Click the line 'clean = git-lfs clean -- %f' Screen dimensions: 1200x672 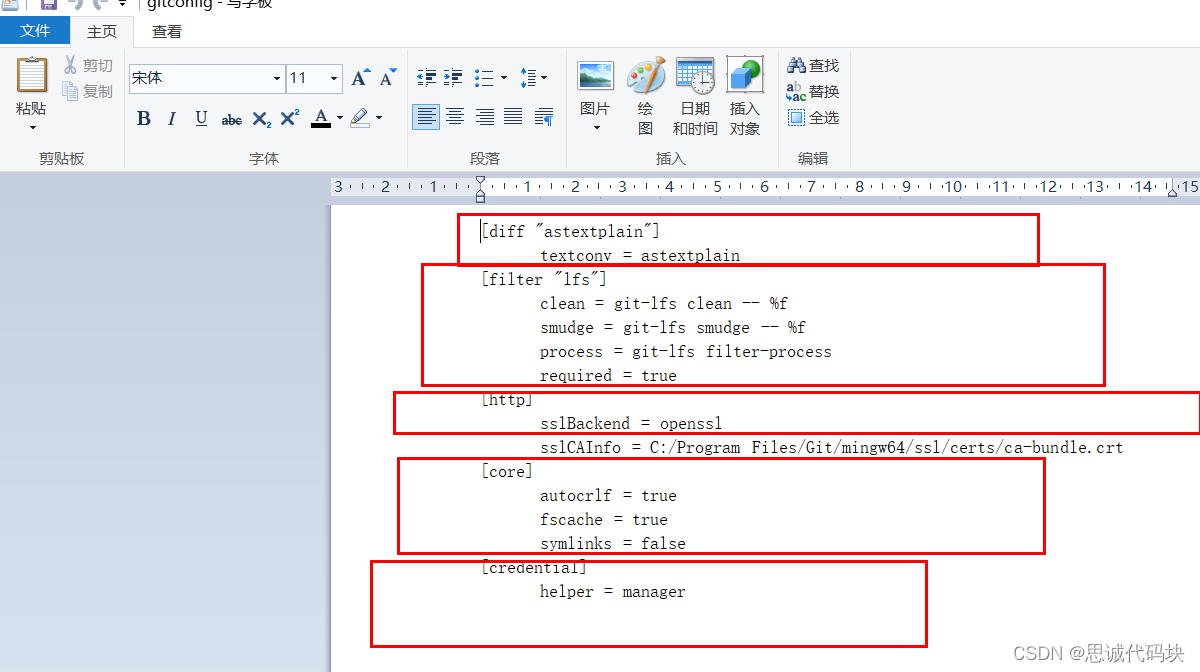click(664, 303)
